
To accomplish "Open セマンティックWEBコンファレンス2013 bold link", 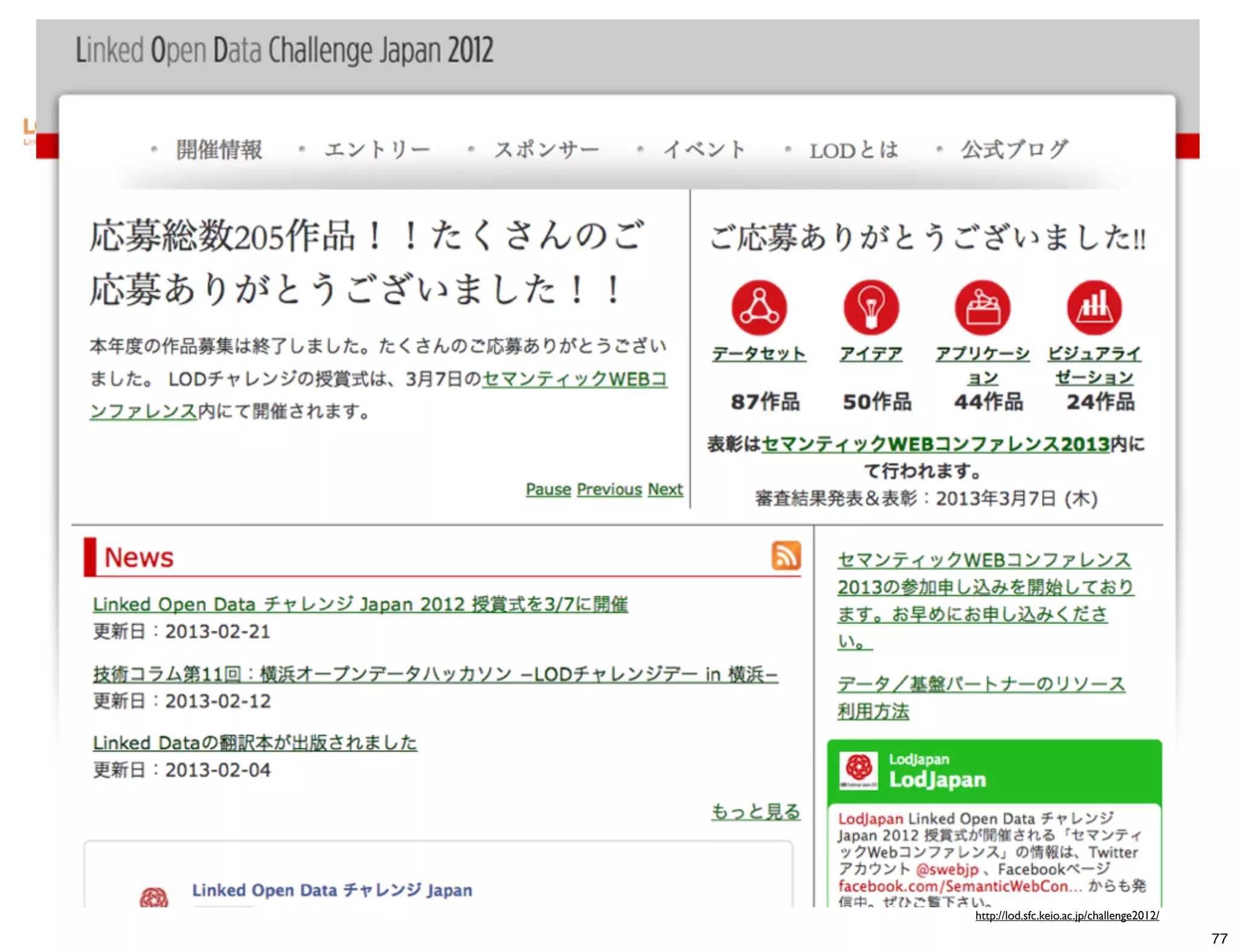I will [x=936, y=445].
